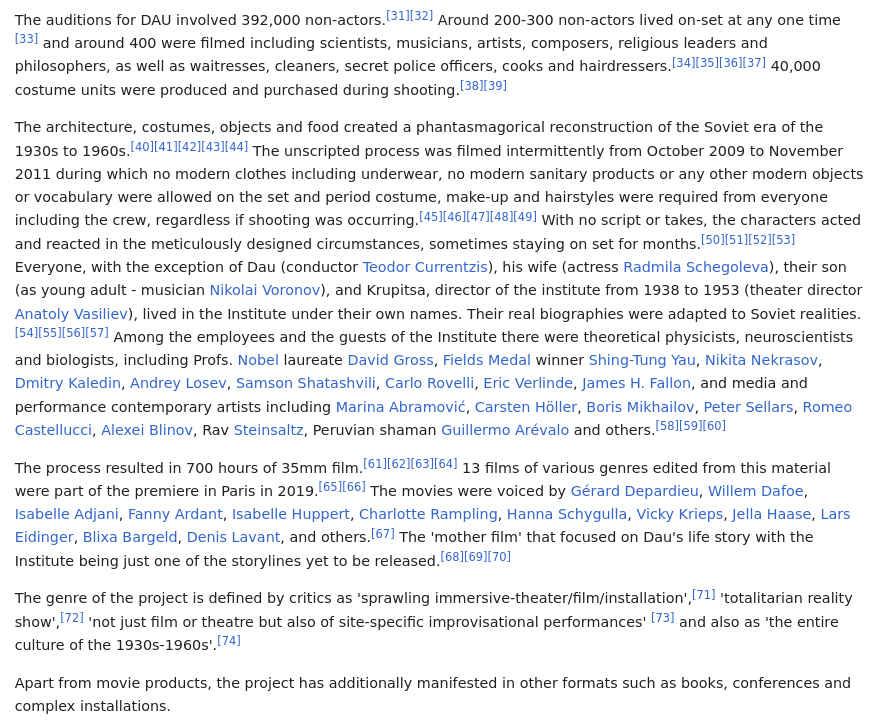The image size is (881, 721).
Task: Jump to citation [53]
Action: pyautogui.click(x=783, y=239)
